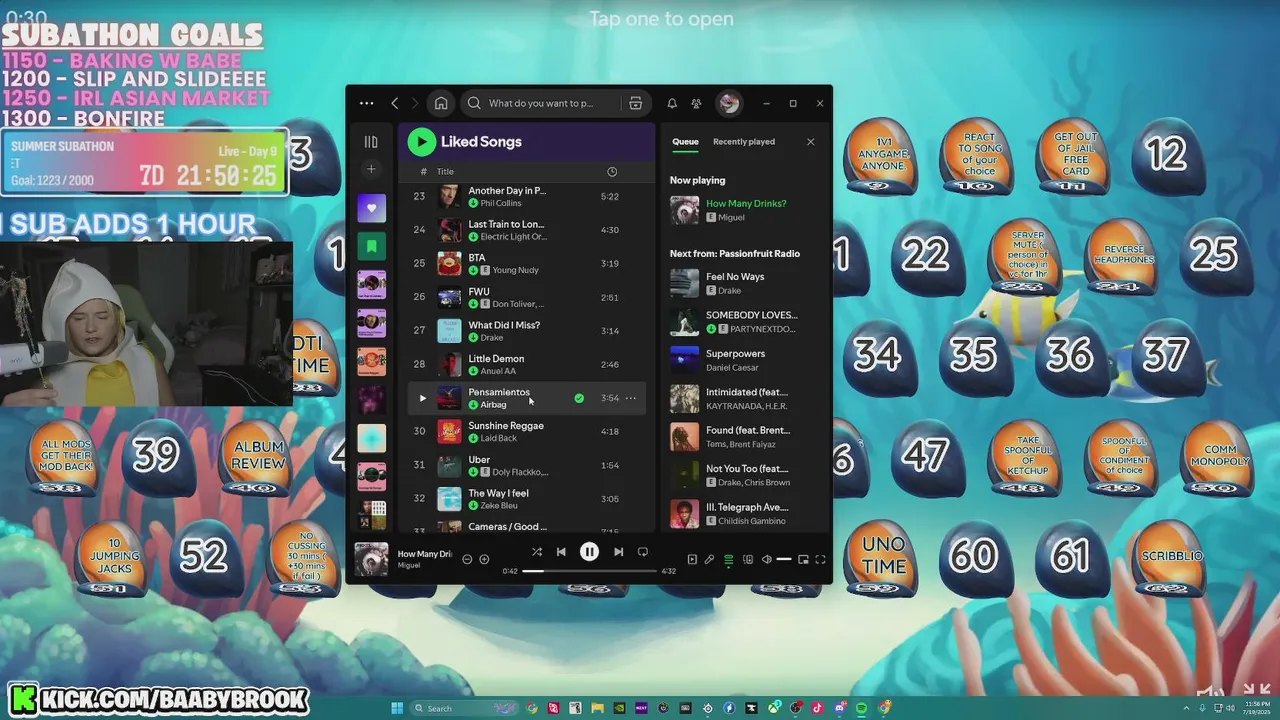Viewport: 1280px width, 720px height.
Task: Select the FWU track by Don Toliver
Action: tap(526, 297)
